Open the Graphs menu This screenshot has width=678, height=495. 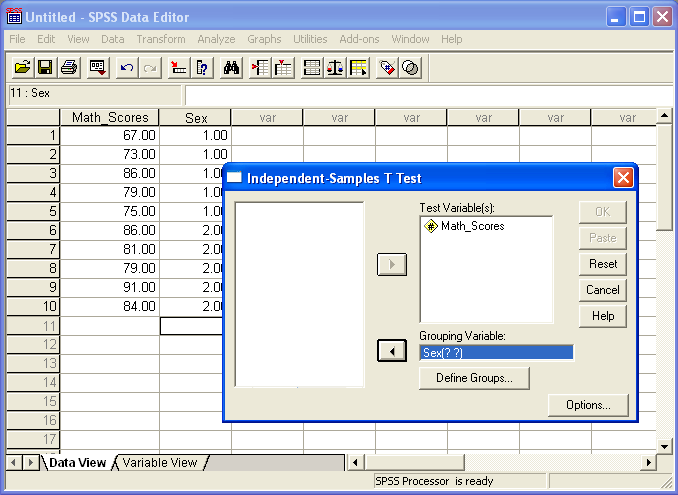click(x=264, y=39)
